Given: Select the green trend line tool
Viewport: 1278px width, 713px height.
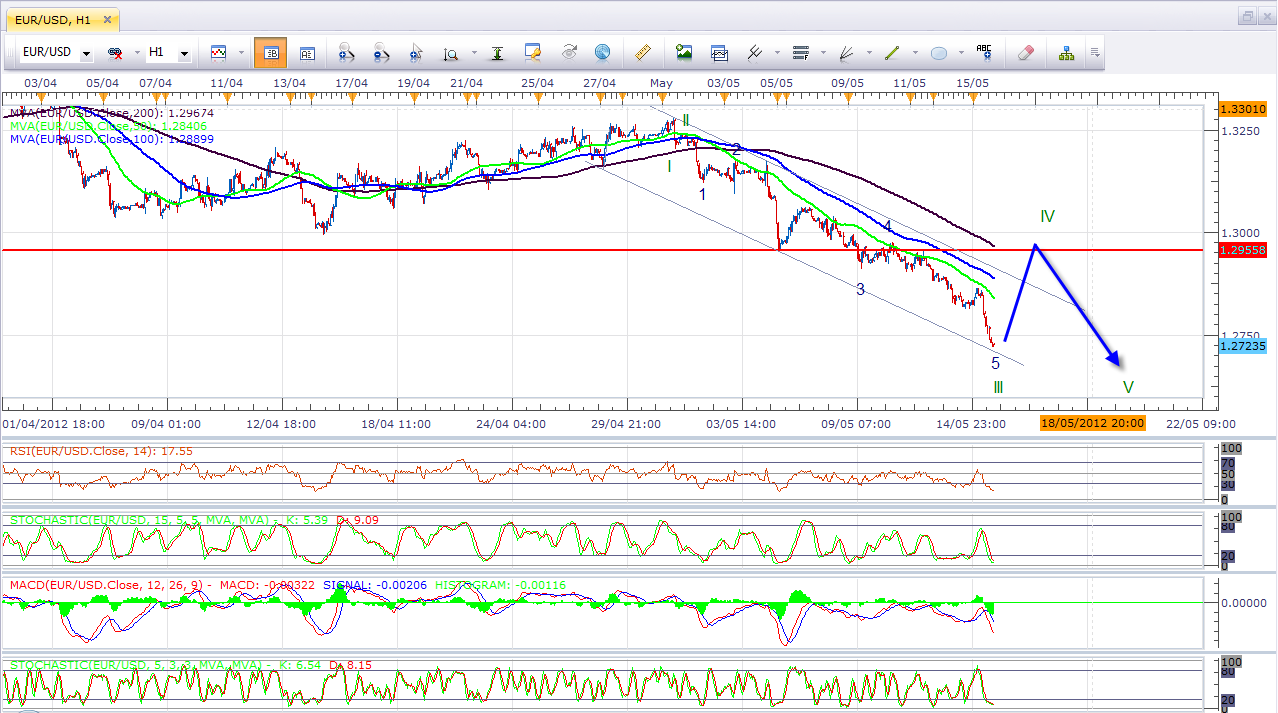Looking at the screenshot, I should [893, 52].
